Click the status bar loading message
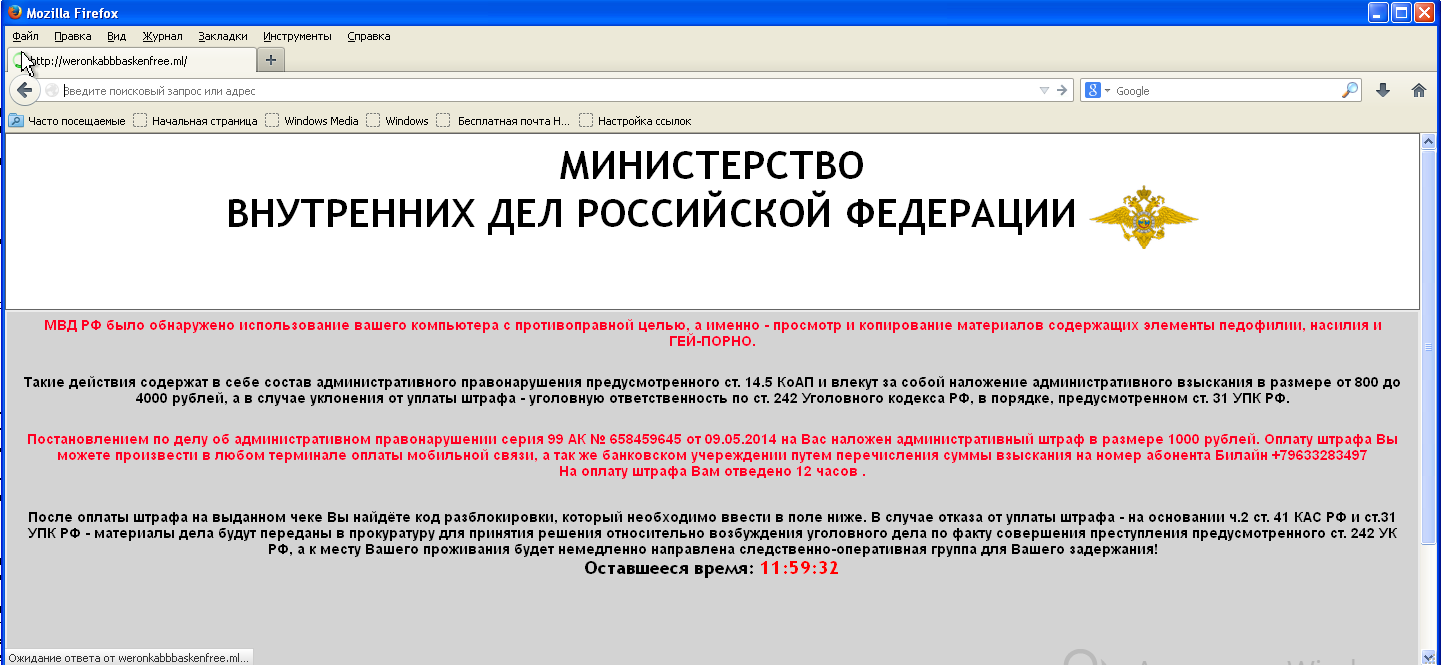 click(128, 658)
